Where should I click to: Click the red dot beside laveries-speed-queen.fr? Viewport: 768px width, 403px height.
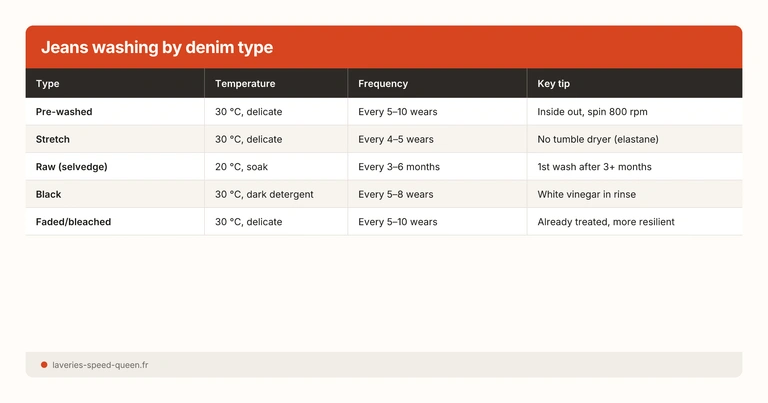44,365
